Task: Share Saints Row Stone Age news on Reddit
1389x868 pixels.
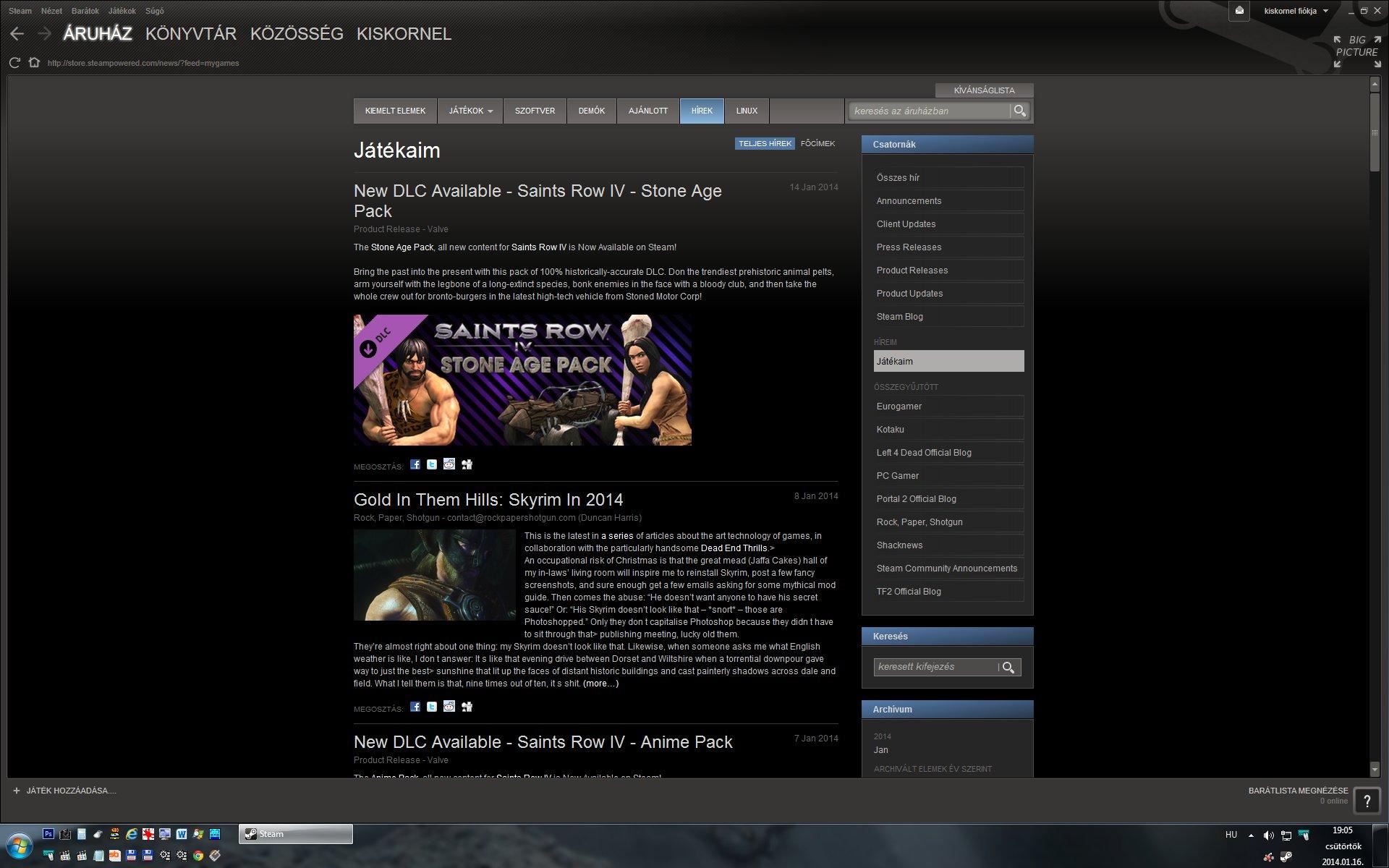Action: coord(449,464)
